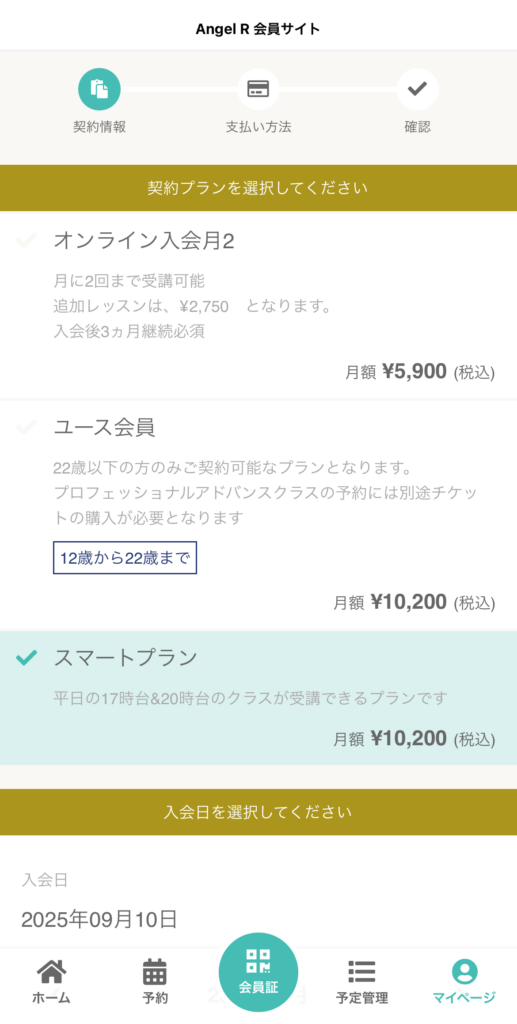517x1024 pixels.
Task: Select the オンライン入会月2 plan checkmark
Action: (x=26, y=241)
